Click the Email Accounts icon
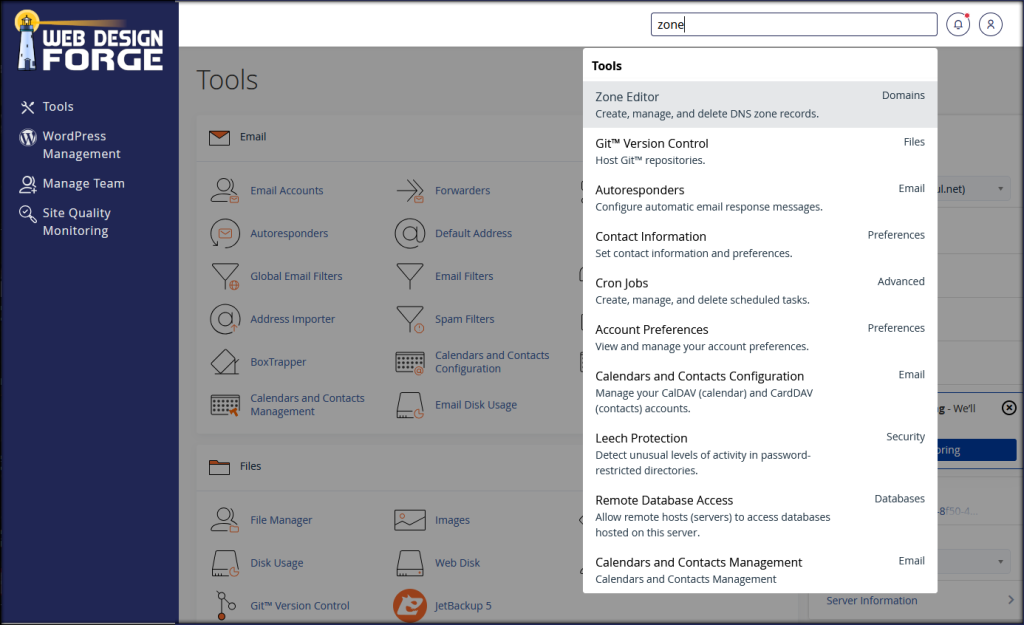 (225, 190)
